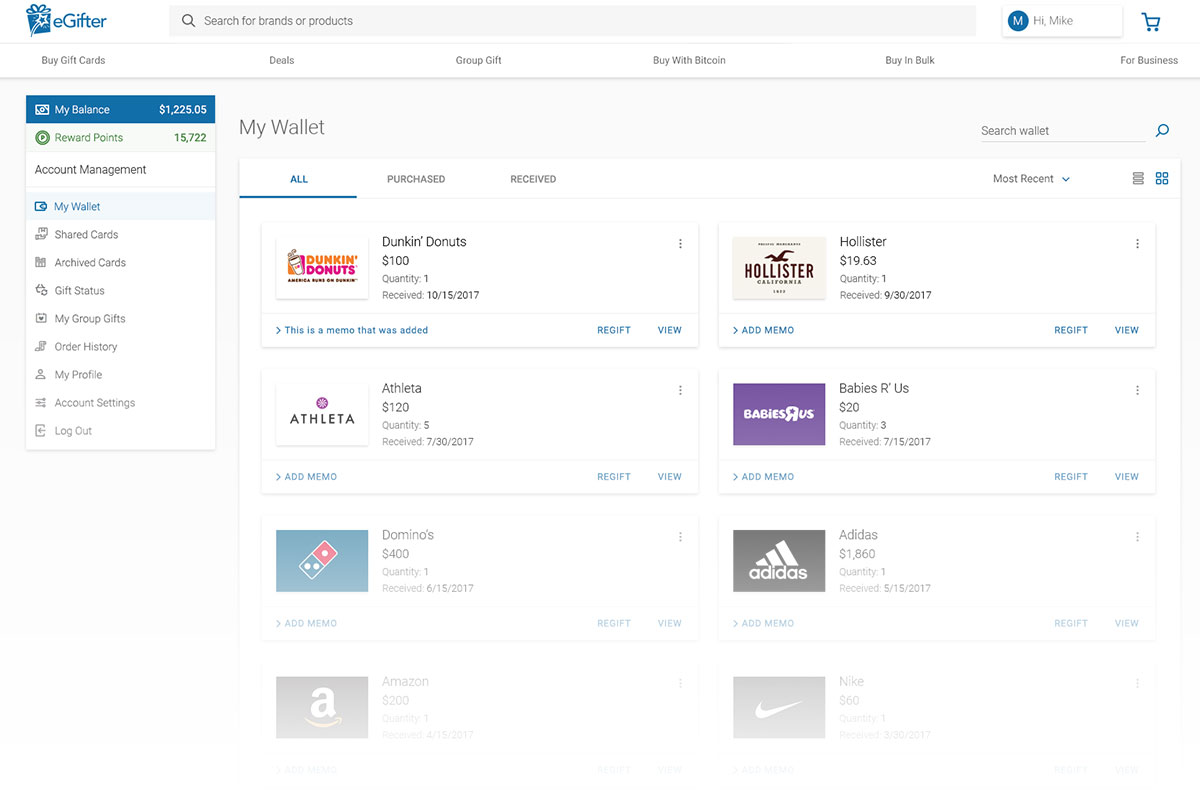The width and height of the screenshot is (1200, 800).
Task: Switch to grid view layout
Action: tap(1162, 179)
